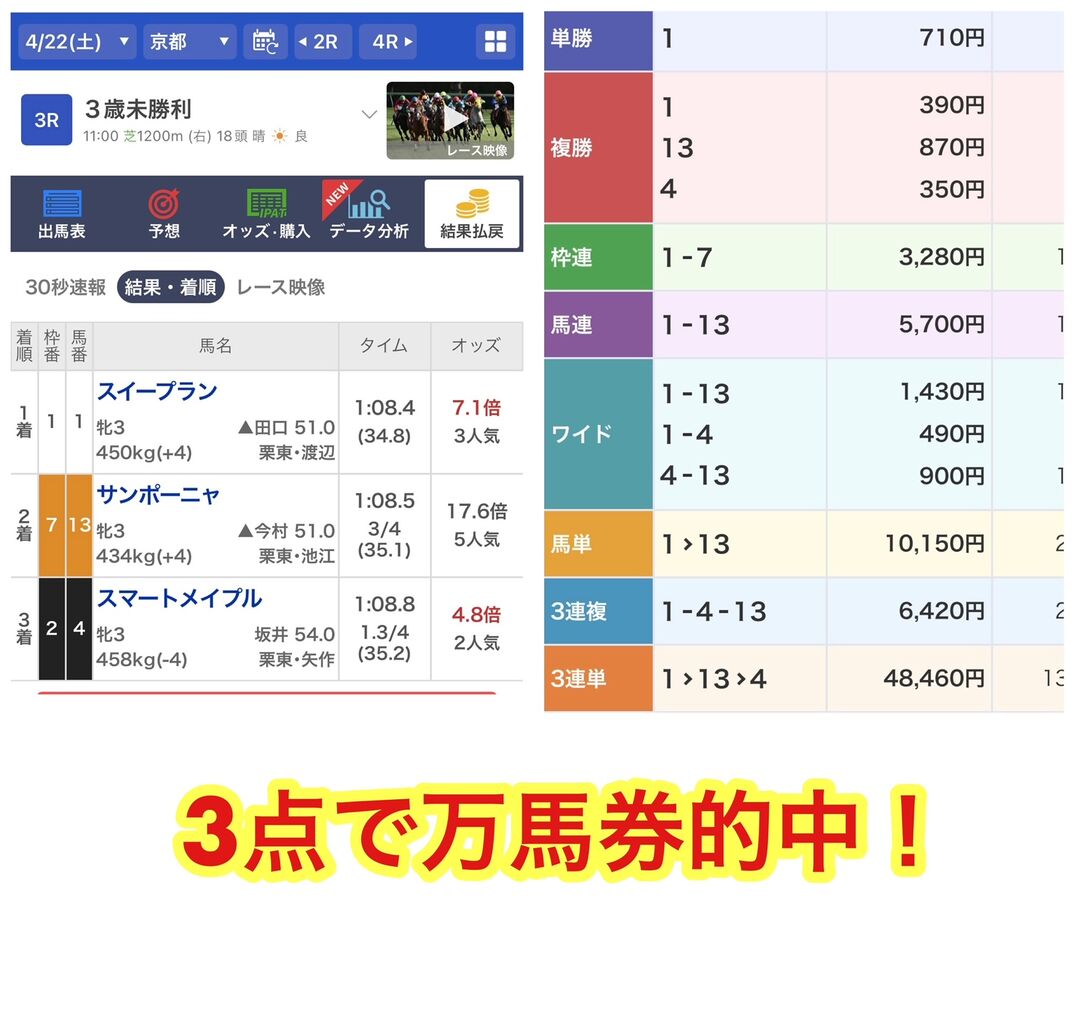Viewport: 1074px width, 1024px height.
Task: Select the 結果・着順 pill tab
Action: pos(171,287)
